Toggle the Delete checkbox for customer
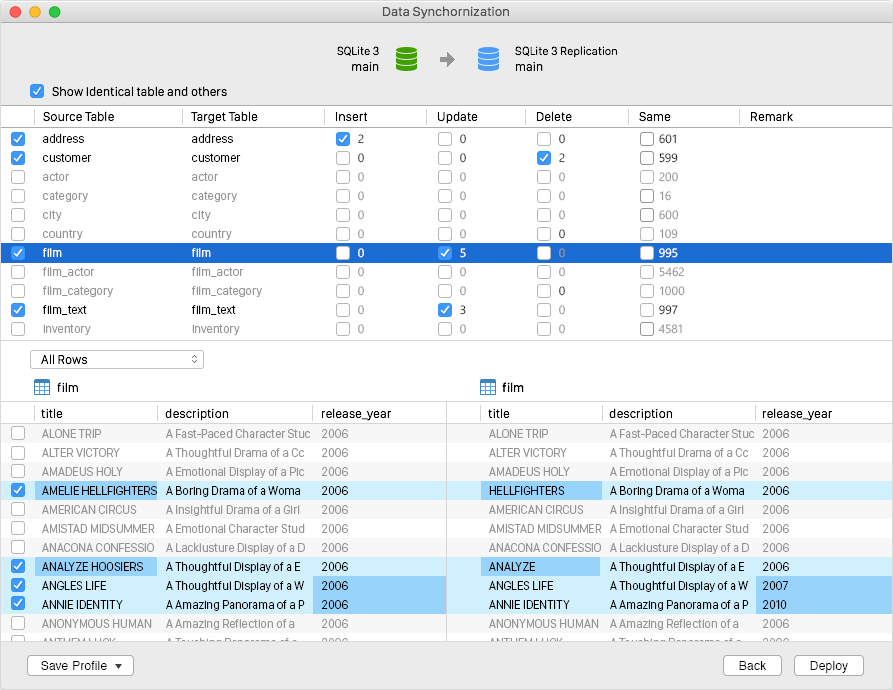 [x=544, y=158]
